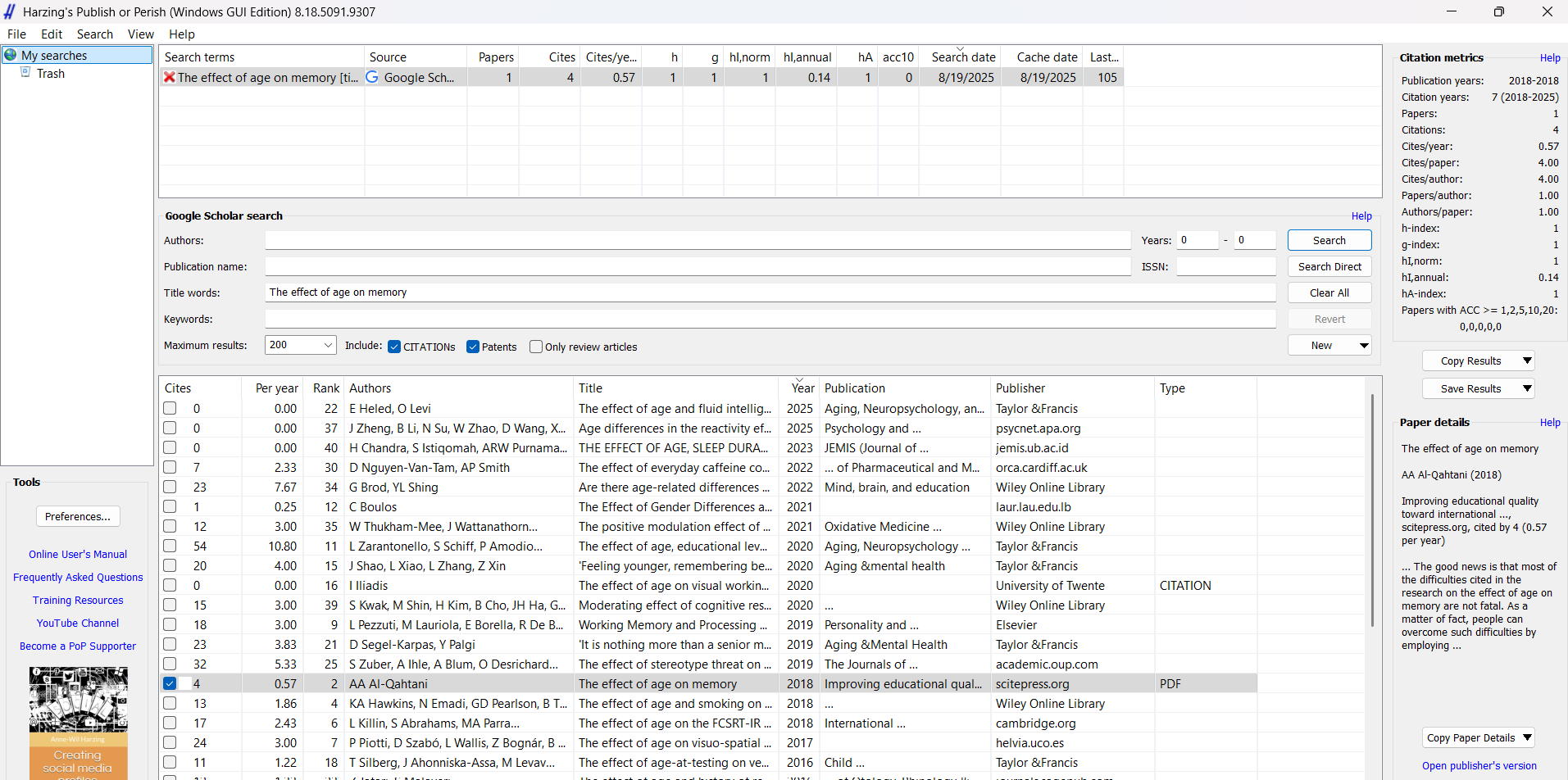
Task: Check the box for I Iliadis paper
Action: tap(170, 585)
